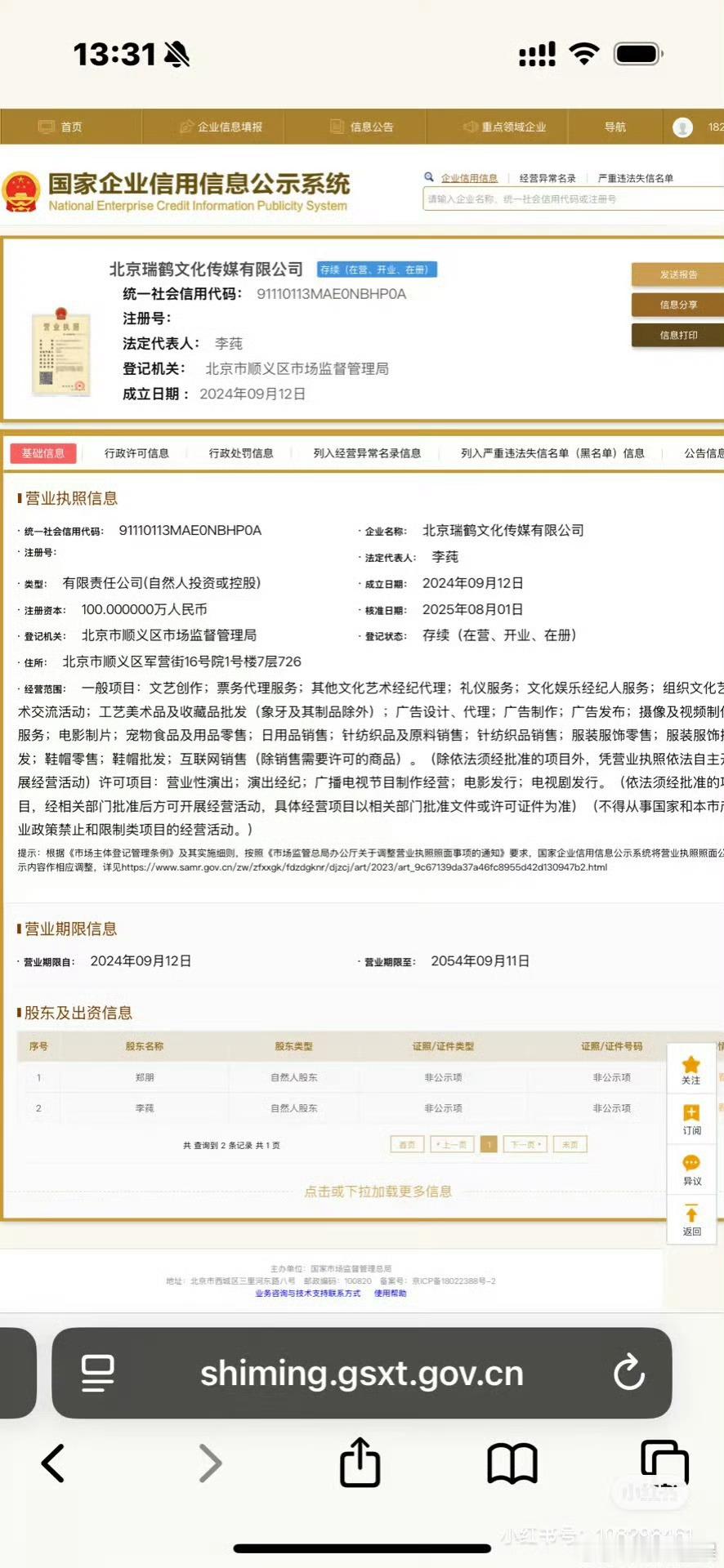Open 重点领域企业 in the top navigation
The height and width of the screenshot is (1568, 724).
coord(504,127)
